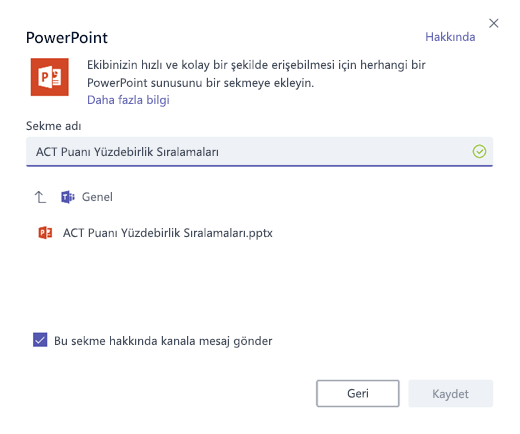Viewport: 520px width, 434px height.
Task: Close the PowerPoint tab dialog
Action: (x=494, y=23)
